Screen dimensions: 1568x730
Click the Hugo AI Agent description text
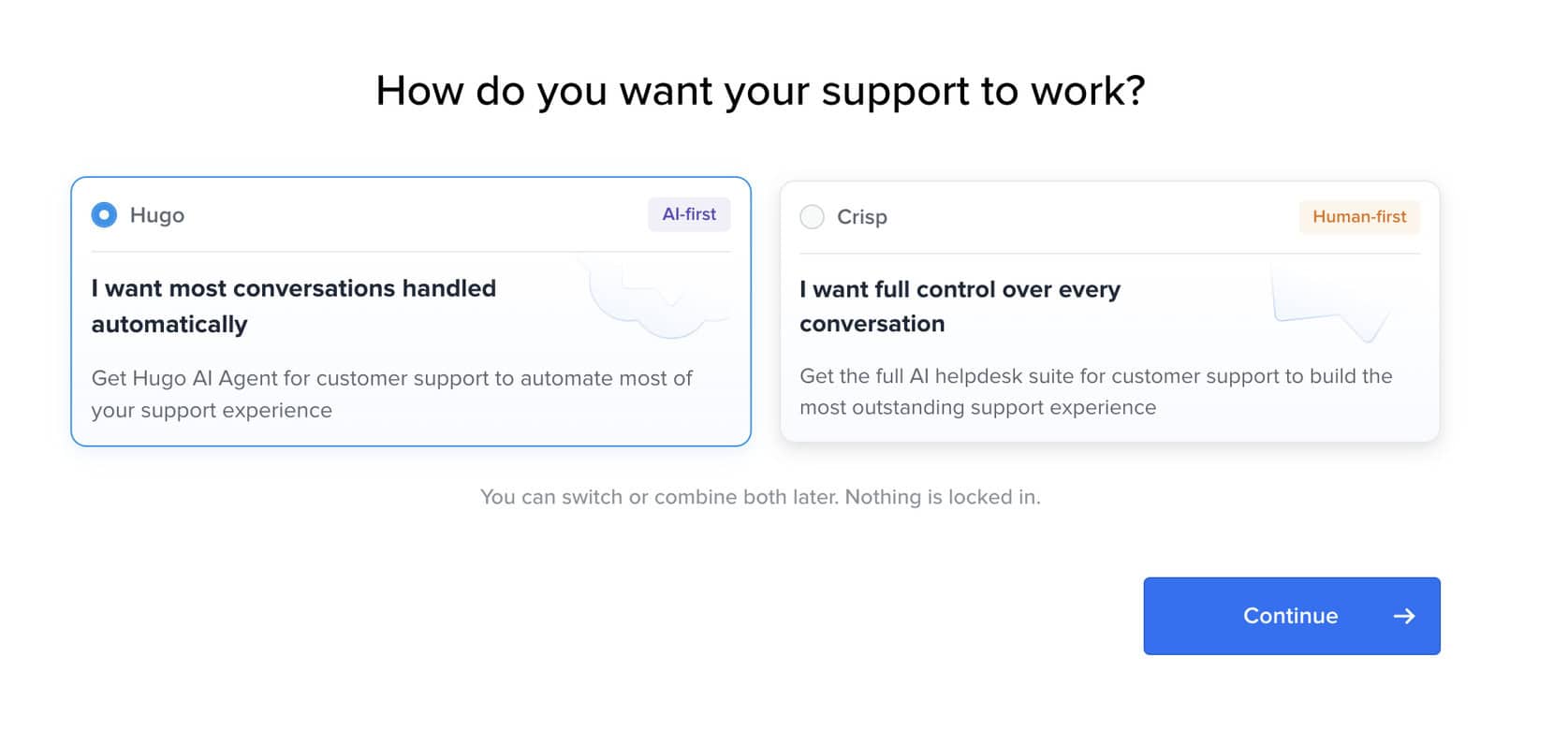point(391,394)
